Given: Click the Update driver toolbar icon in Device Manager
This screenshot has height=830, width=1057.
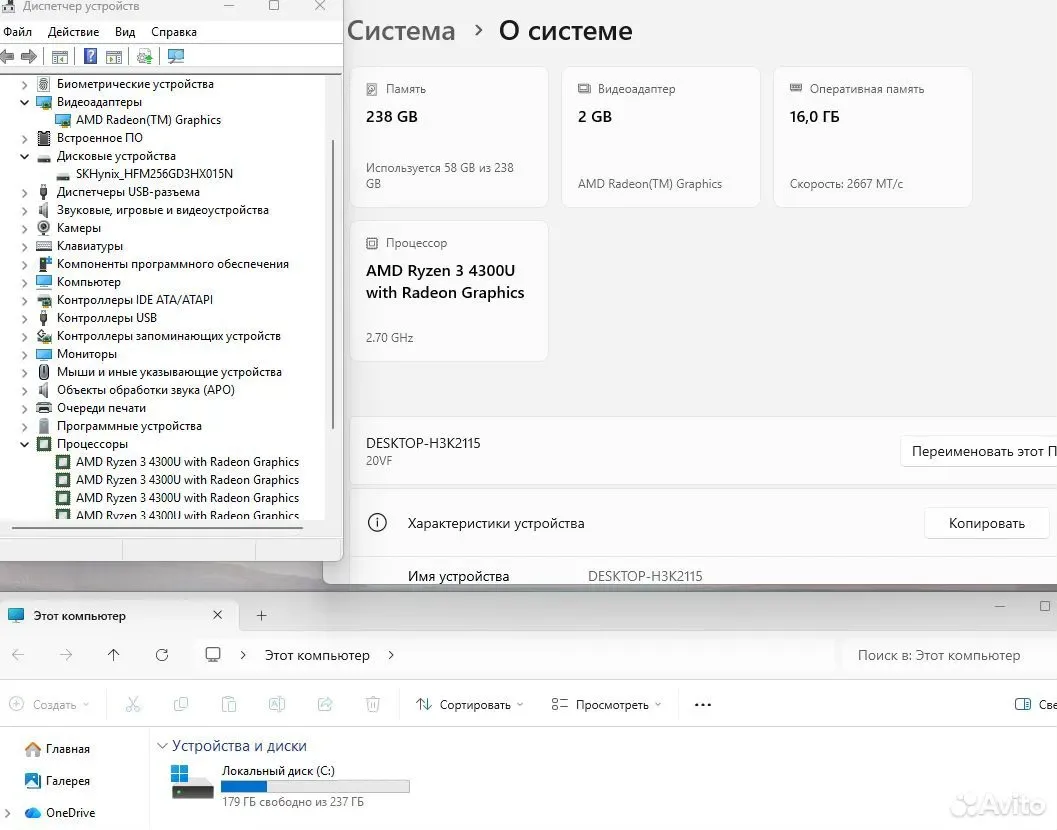Looking at the screenshot, I should click(144, 57).
